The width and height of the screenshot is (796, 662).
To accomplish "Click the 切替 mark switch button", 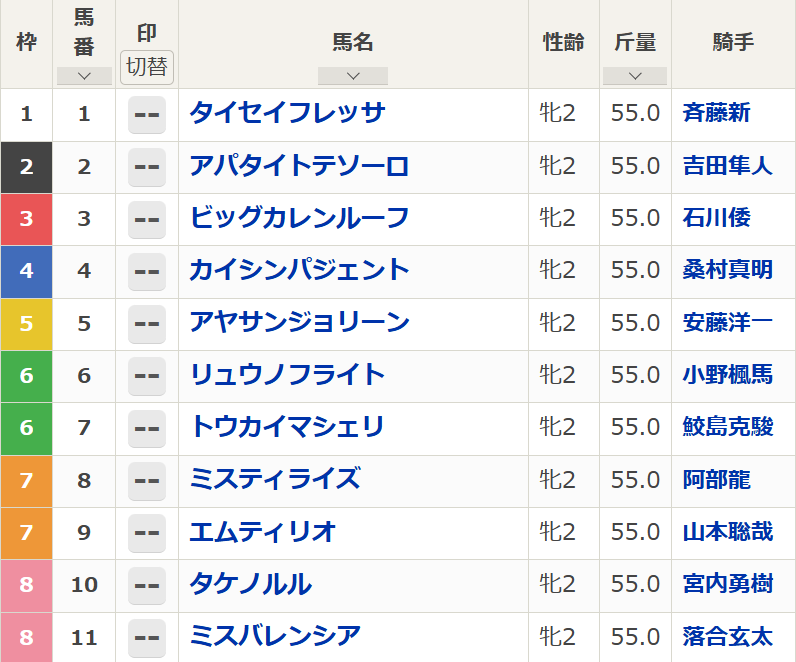I will [147, 68].
